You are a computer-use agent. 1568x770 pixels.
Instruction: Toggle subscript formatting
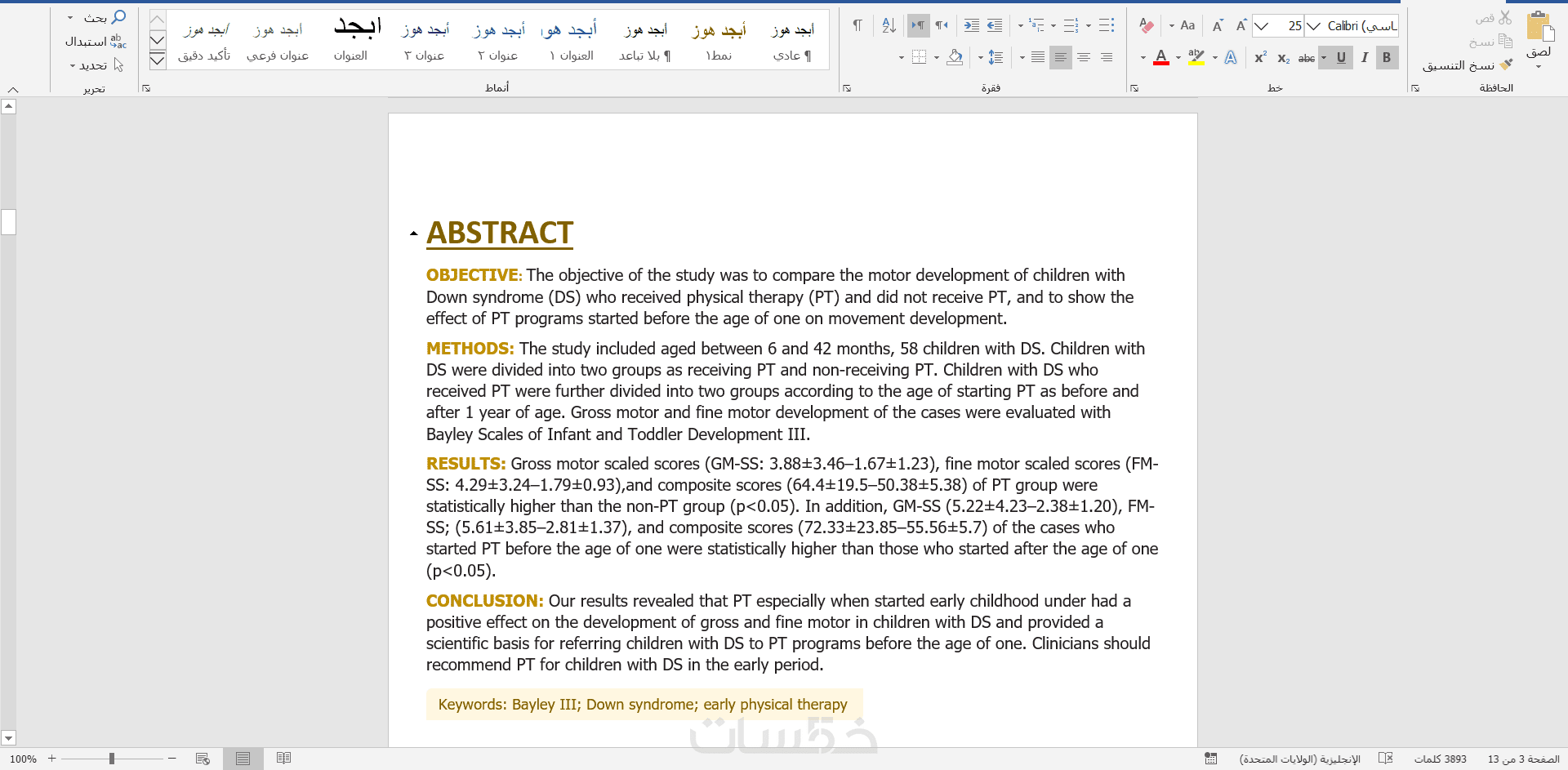[1284, 57]
